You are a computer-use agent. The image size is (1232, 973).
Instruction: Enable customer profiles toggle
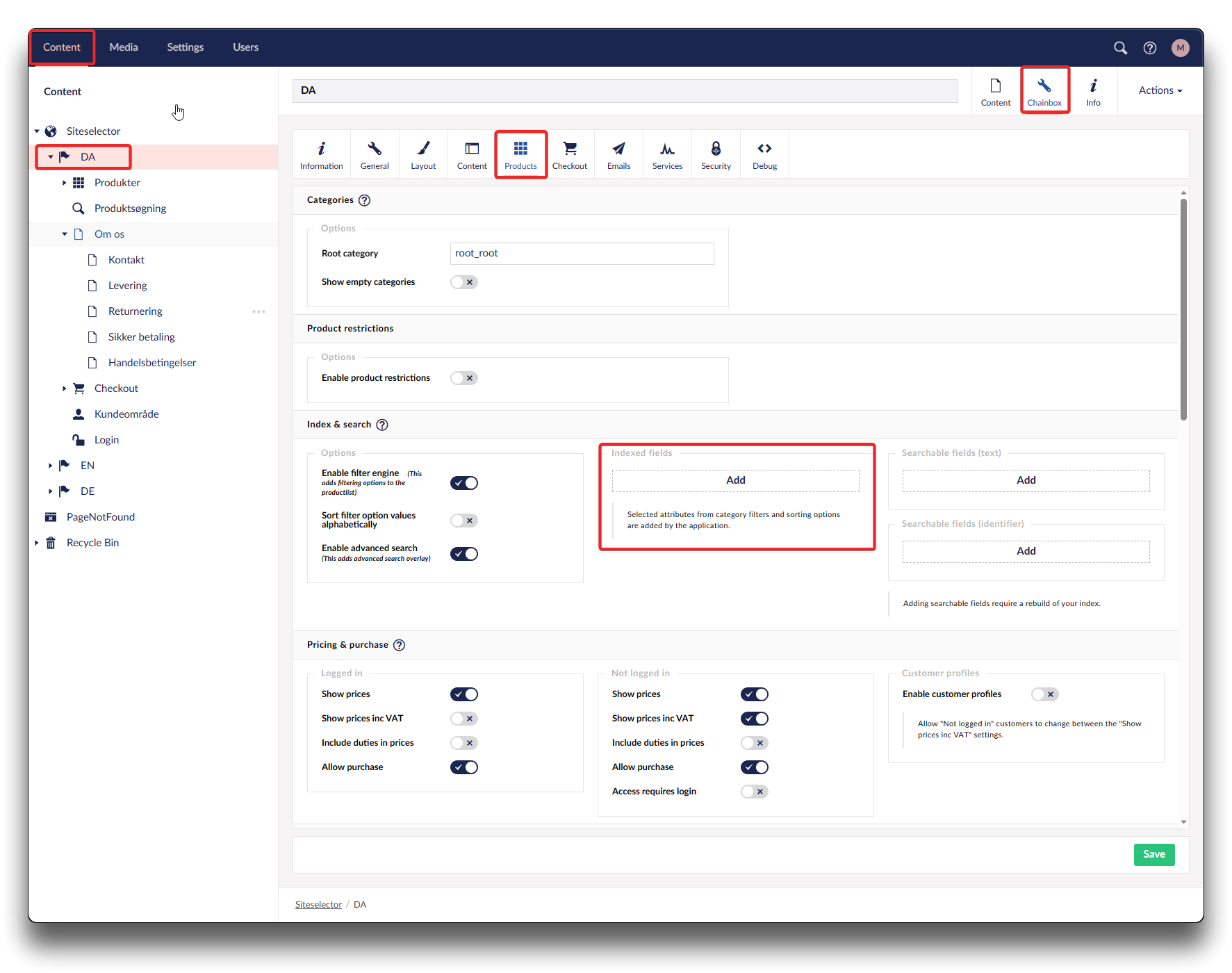1044,694
